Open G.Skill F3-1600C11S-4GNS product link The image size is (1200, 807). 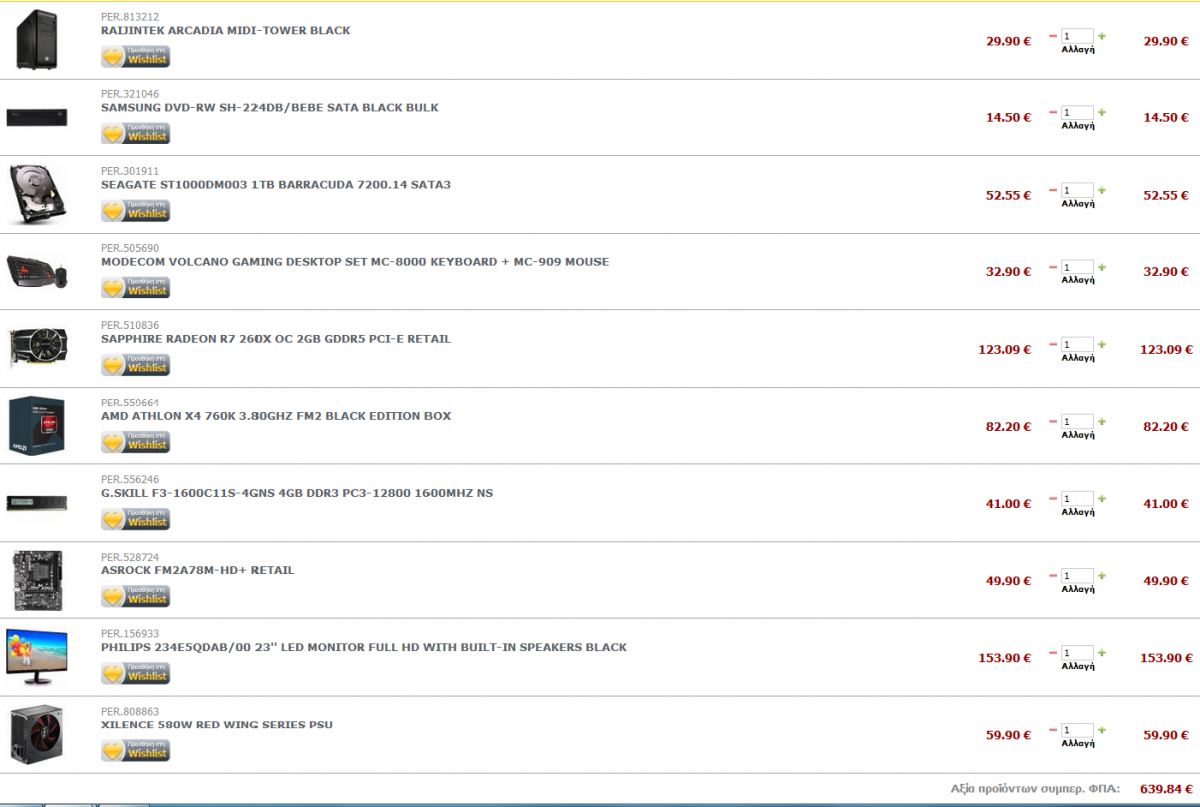click(x=297, y=493)
